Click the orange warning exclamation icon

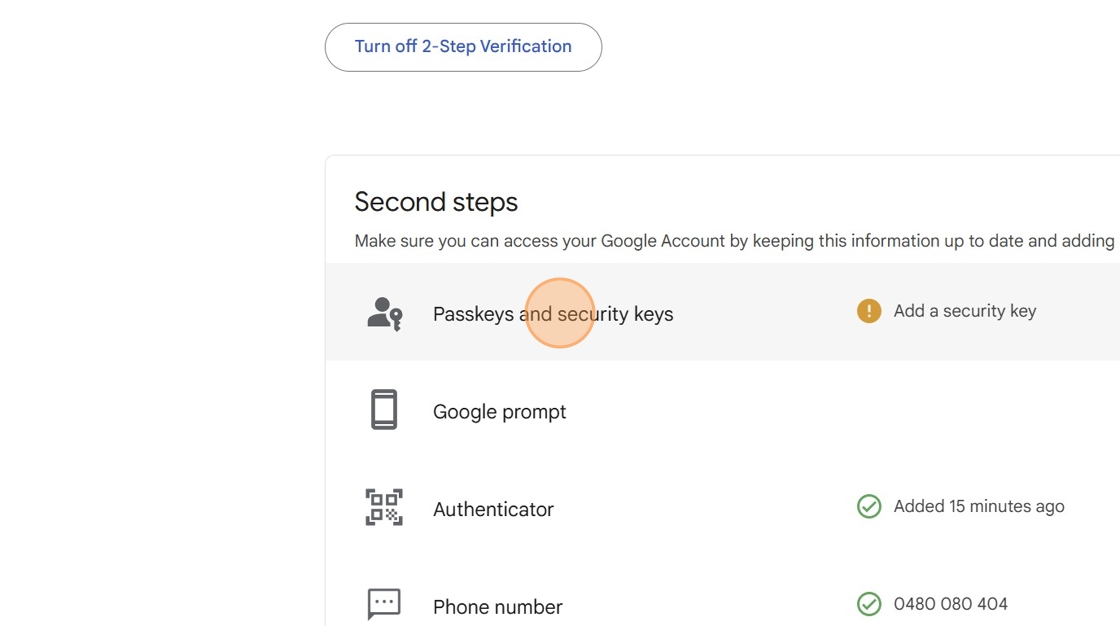pos(869,311)
